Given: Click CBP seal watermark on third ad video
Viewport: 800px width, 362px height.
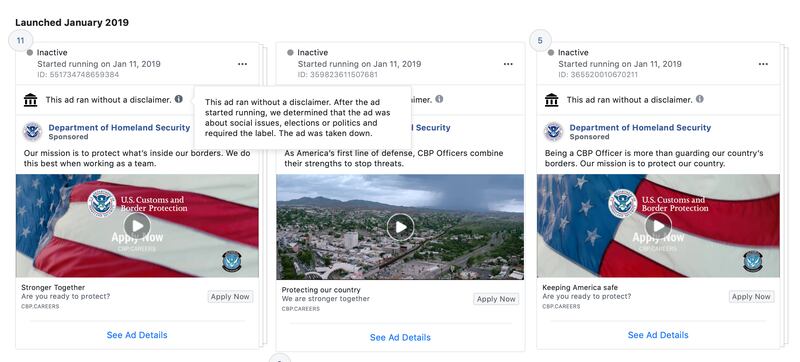Looking at the screenshot, I should click(x=753, y=261).
